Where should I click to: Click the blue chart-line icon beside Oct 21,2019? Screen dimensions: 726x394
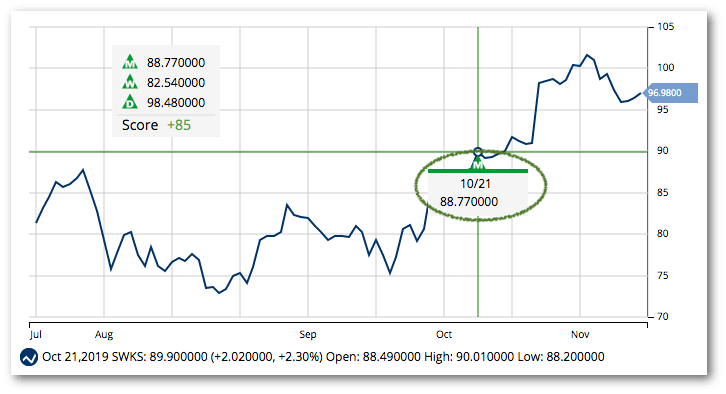29,357
